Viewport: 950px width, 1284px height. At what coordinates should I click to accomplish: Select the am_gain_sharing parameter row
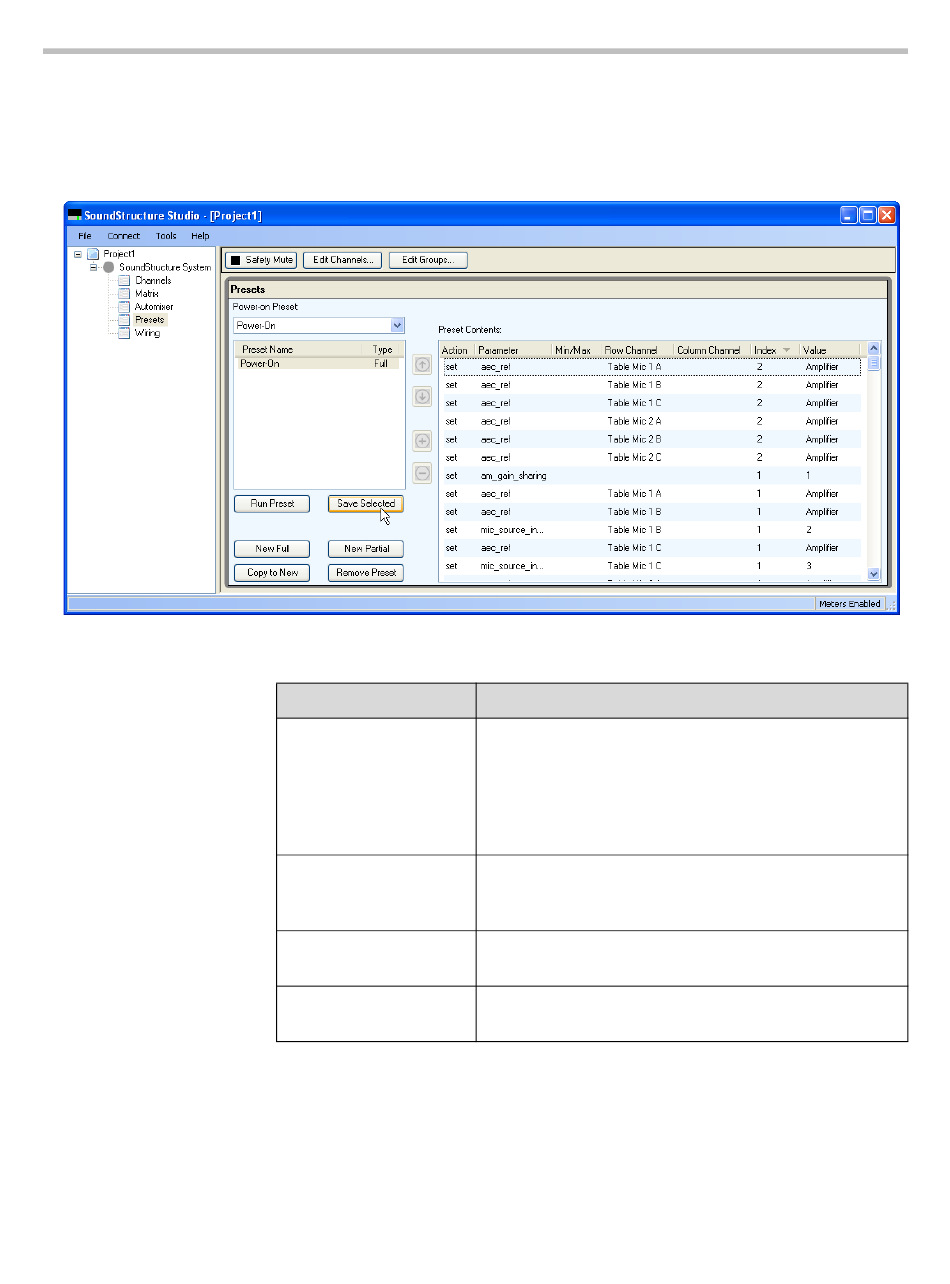click(x=650, y=476)
